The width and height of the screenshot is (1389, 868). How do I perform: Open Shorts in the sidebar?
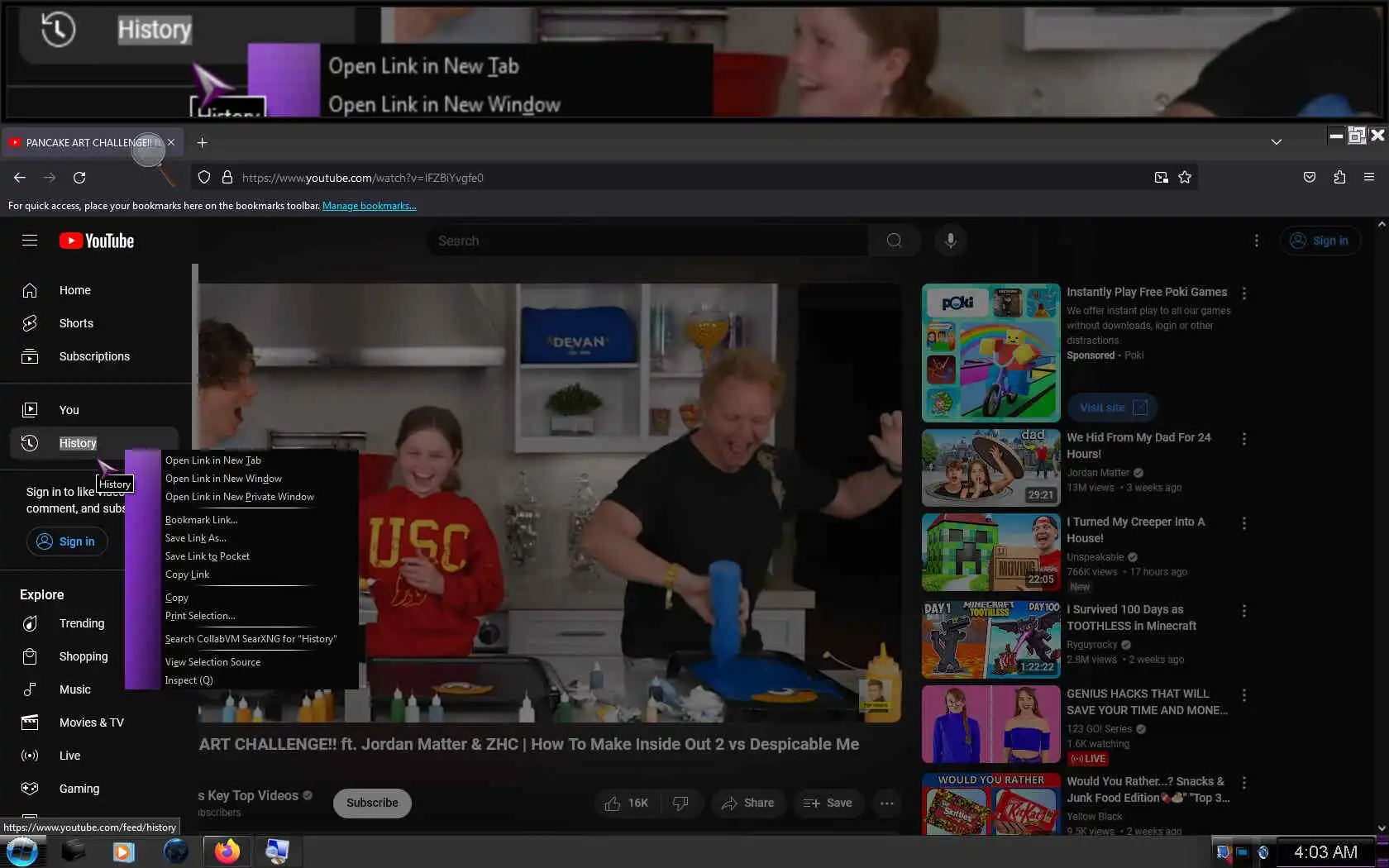[94, 323]
